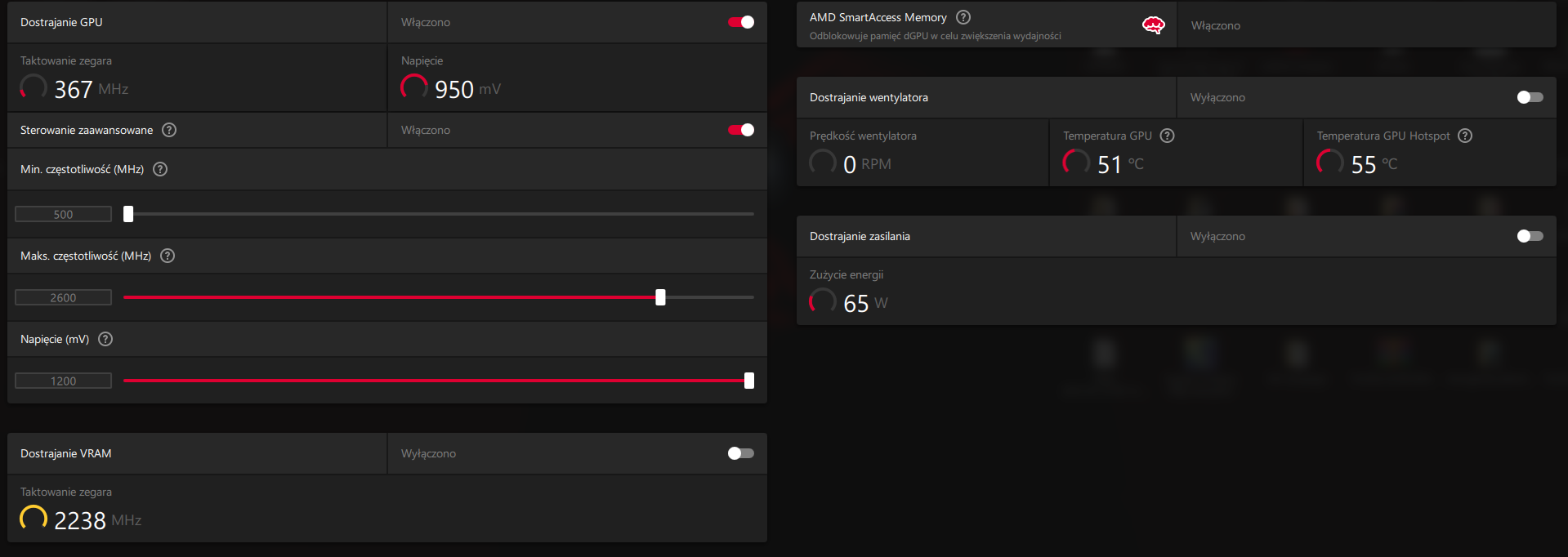This screenshot has height=557, width=1568.
Task: Click help icon next to Sterowanie zaawansowane
Action: pos(169,130)
